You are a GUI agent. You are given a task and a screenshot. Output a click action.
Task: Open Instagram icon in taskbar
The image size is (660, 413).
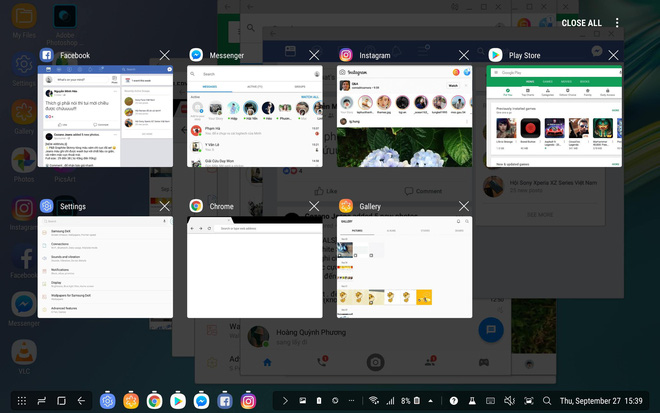tap(248, 400)
